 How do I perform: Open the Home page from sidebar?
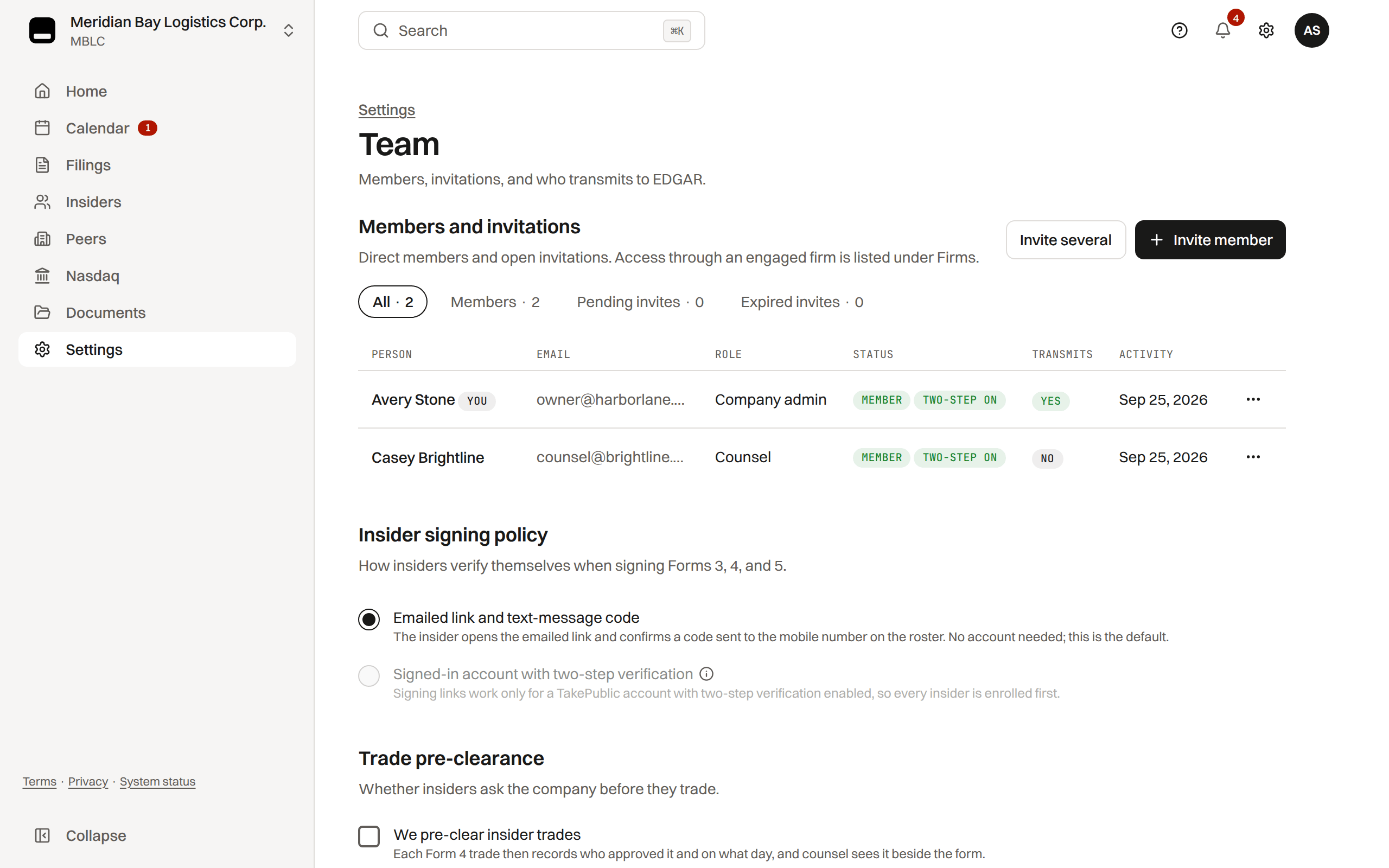[157, 91]
